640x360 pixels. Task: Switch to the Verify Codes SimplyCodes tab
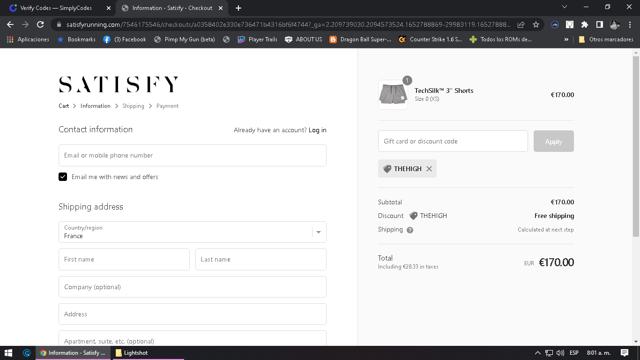click(x=57, y=8)
